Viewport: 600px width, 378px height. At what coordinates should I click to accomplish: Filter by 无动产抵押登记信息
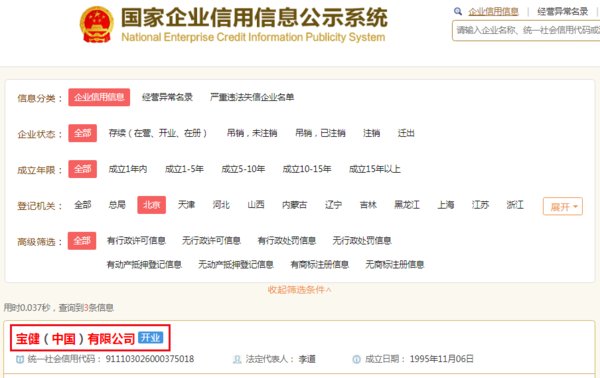click(236, 264)
